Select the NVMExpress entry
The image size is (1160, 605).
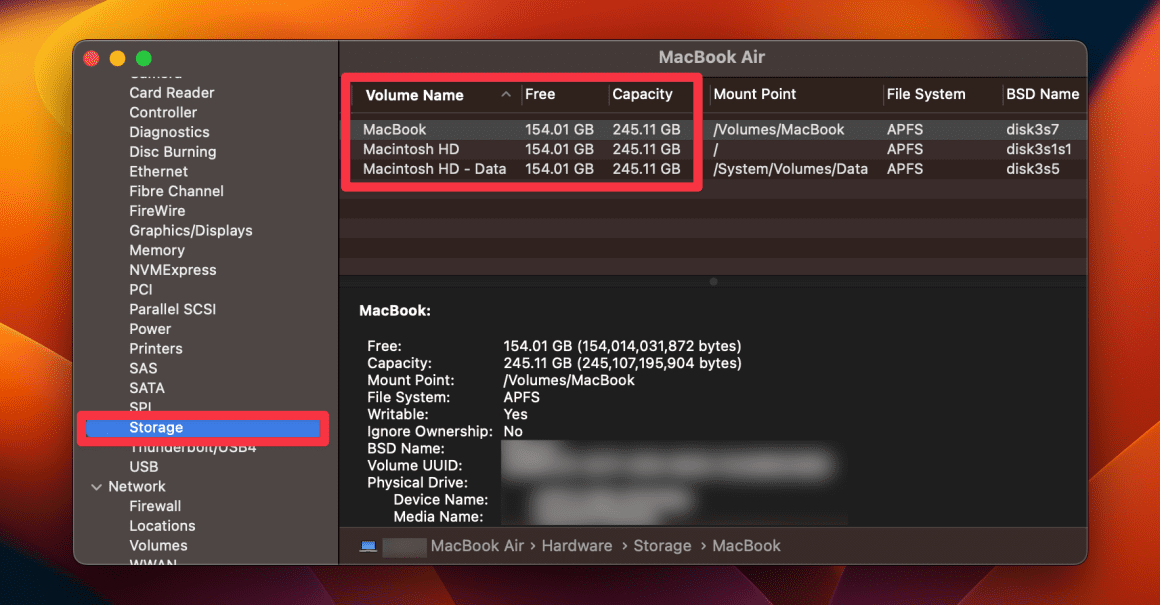pyautogui.click(x=172, y=269)
